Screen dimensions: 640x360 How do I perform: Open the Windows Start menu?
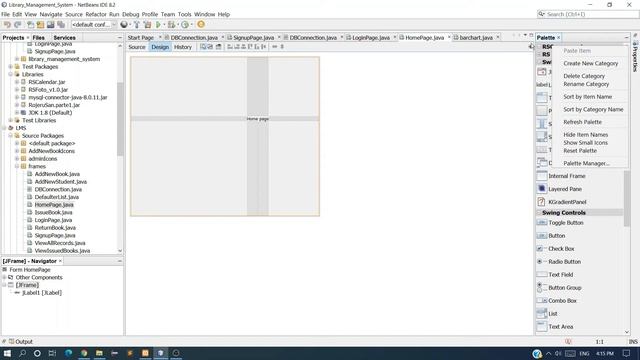click(7, 353)
